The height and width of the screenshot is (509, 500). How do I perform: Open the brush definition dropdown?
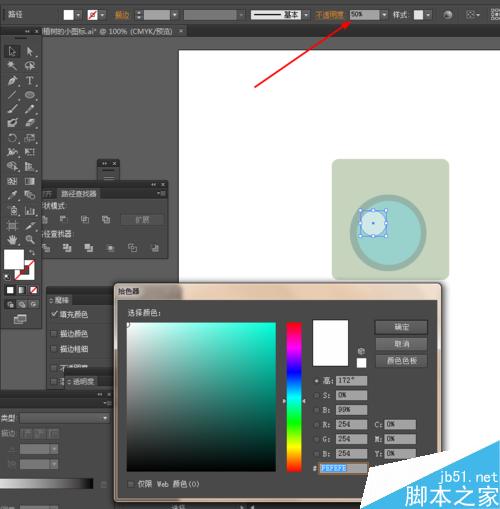point(306,15)
